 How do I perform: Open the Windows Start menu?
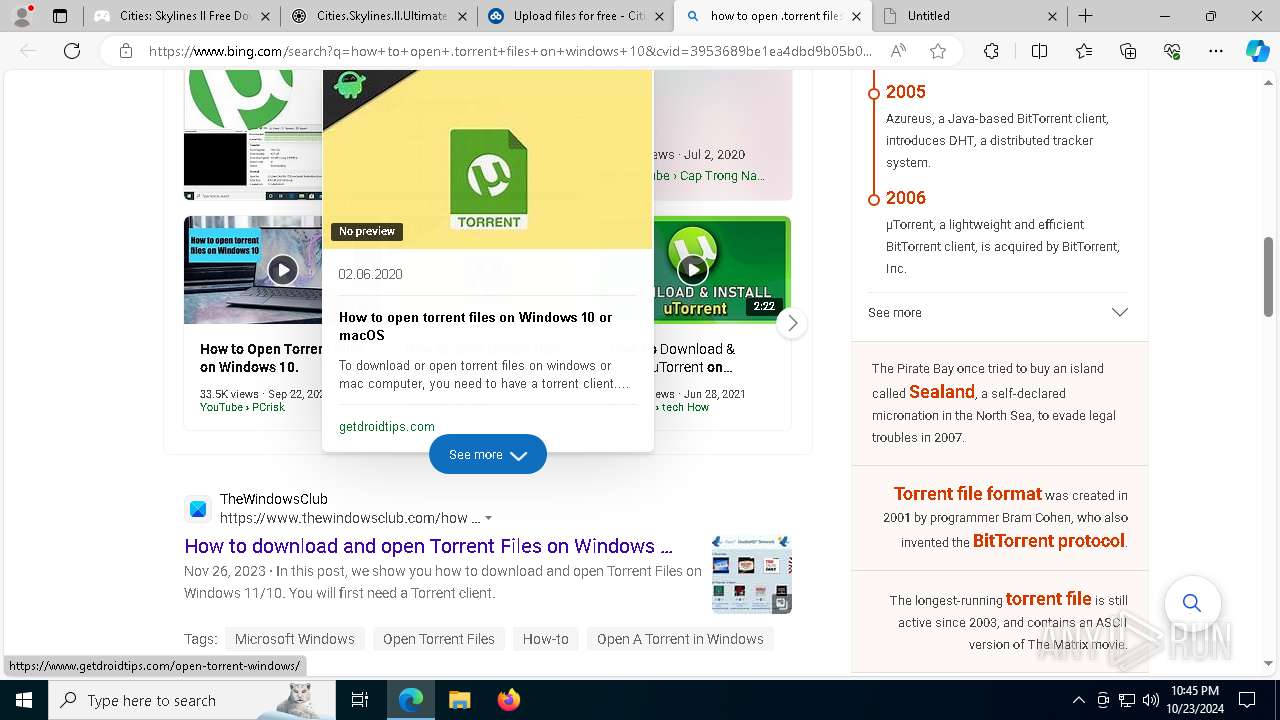[23, 700]
